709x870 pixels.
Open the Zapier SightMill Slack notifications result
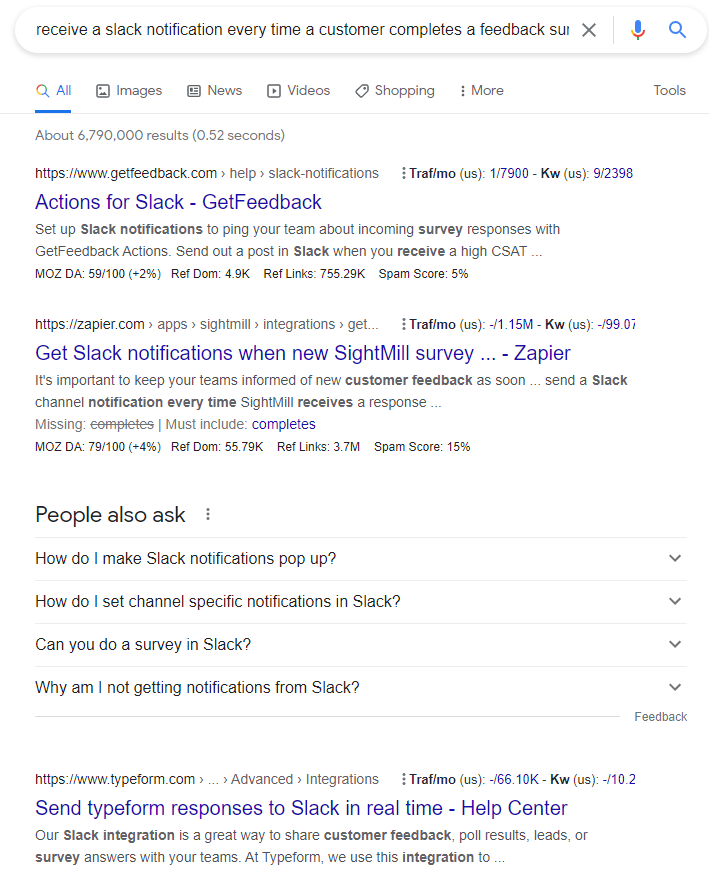tap(302, 353)
